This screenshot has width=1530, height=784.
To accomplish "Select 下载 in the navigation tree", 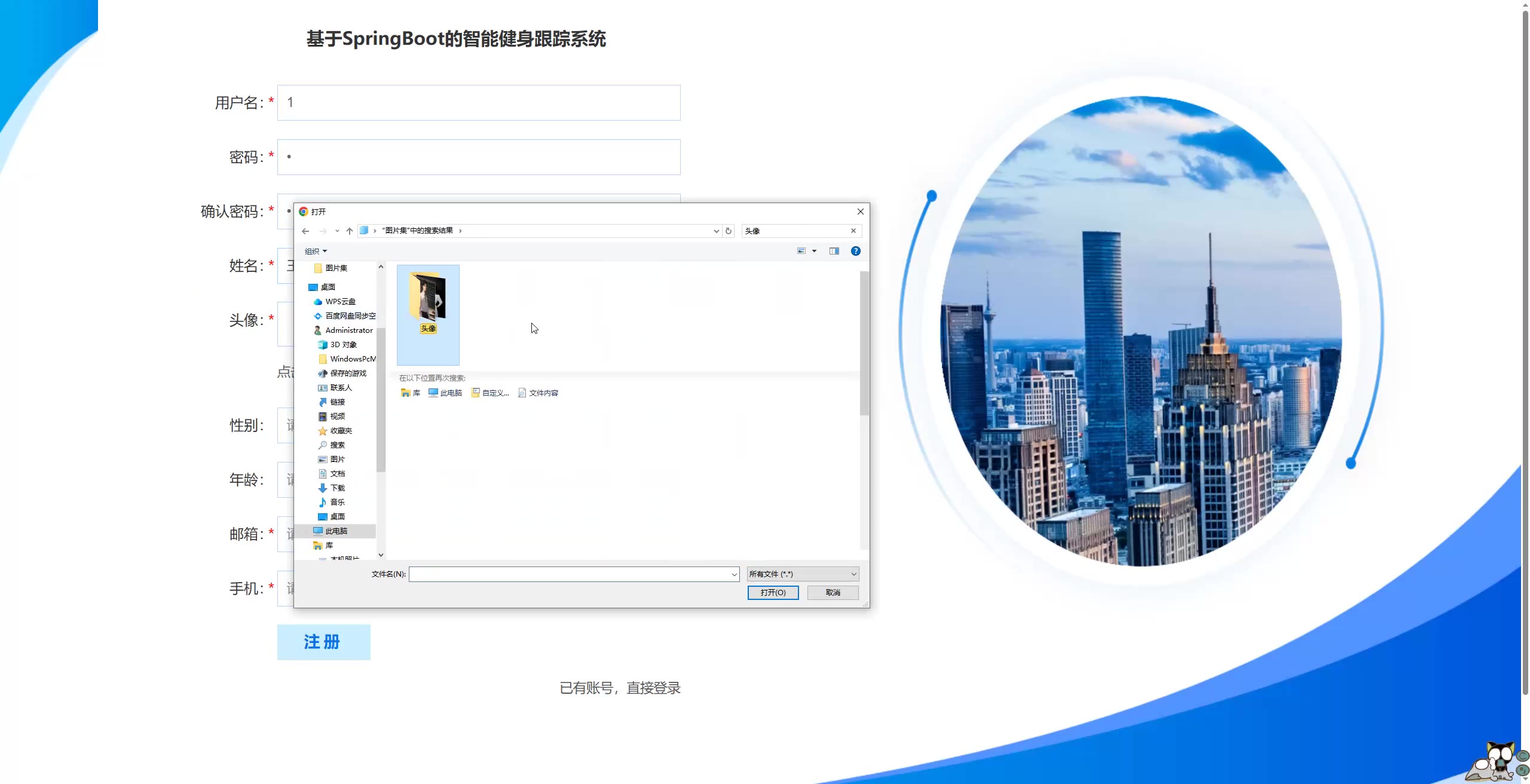I will [337, 488].
